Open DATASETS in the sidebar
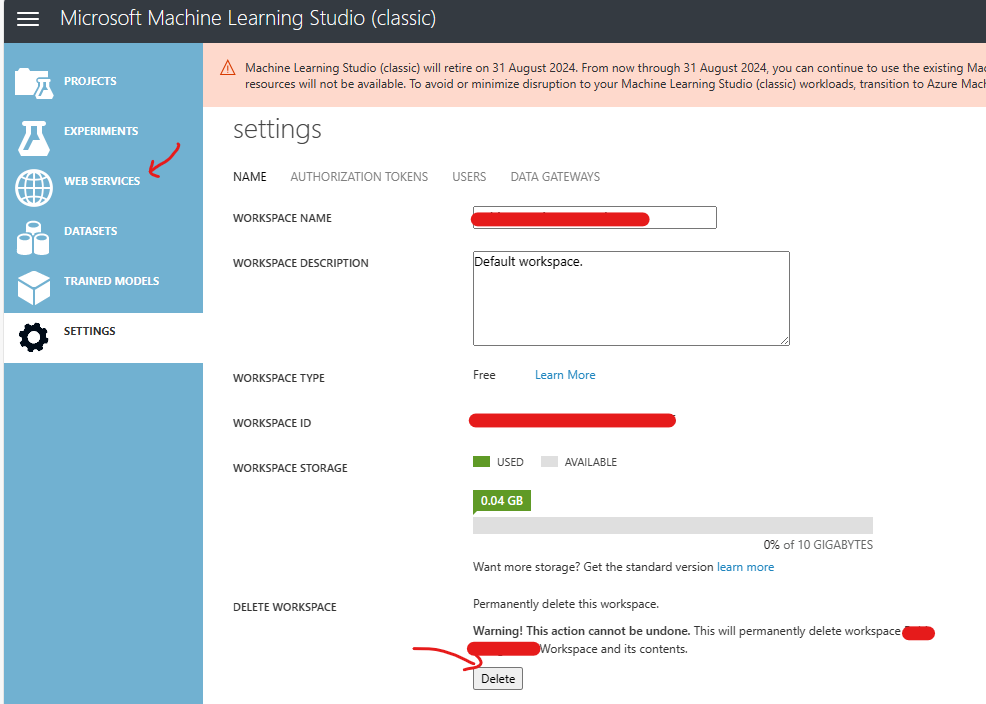Screen dimensions: 986x704 tap(91, 231)
